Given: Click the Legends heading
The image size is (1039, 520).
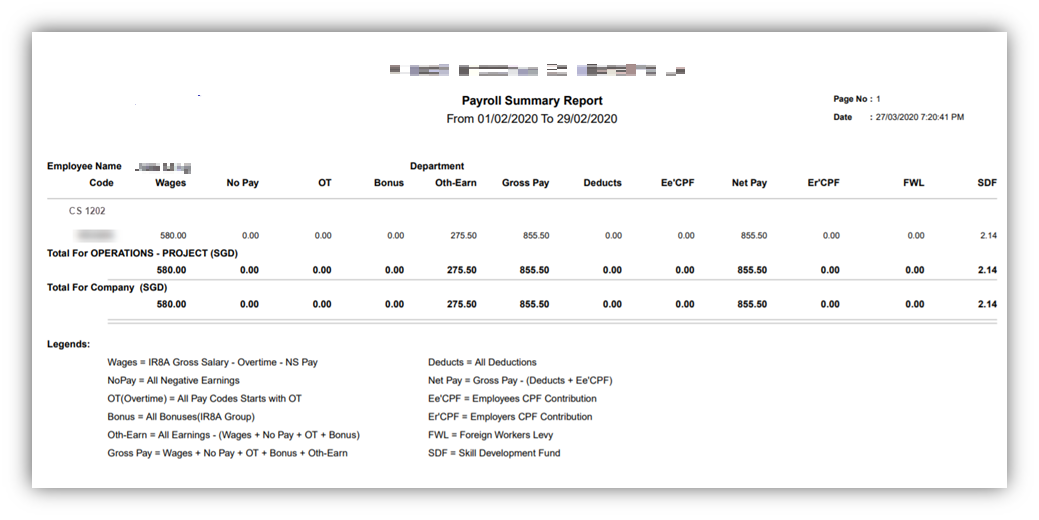Looking at the screenshot, I should [68, 344].
